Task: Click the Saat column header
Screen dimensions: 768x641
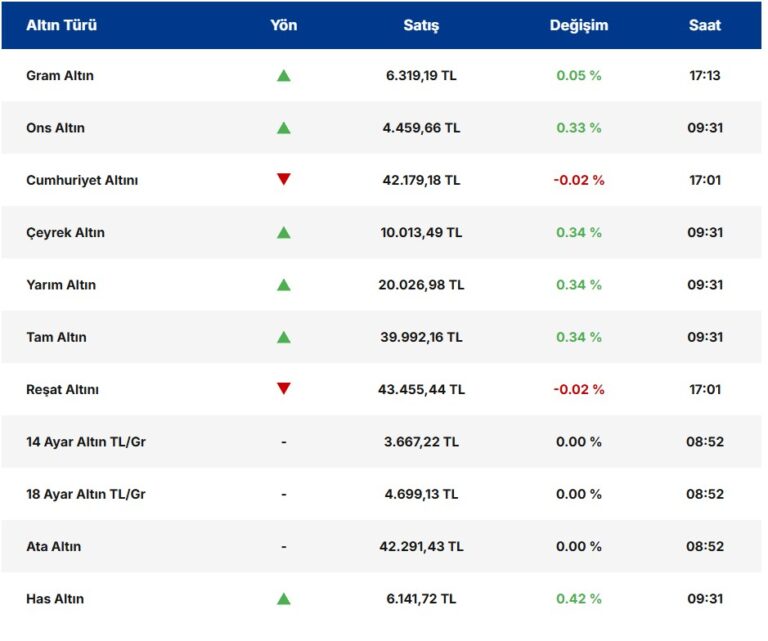Action: click(704, 25)
